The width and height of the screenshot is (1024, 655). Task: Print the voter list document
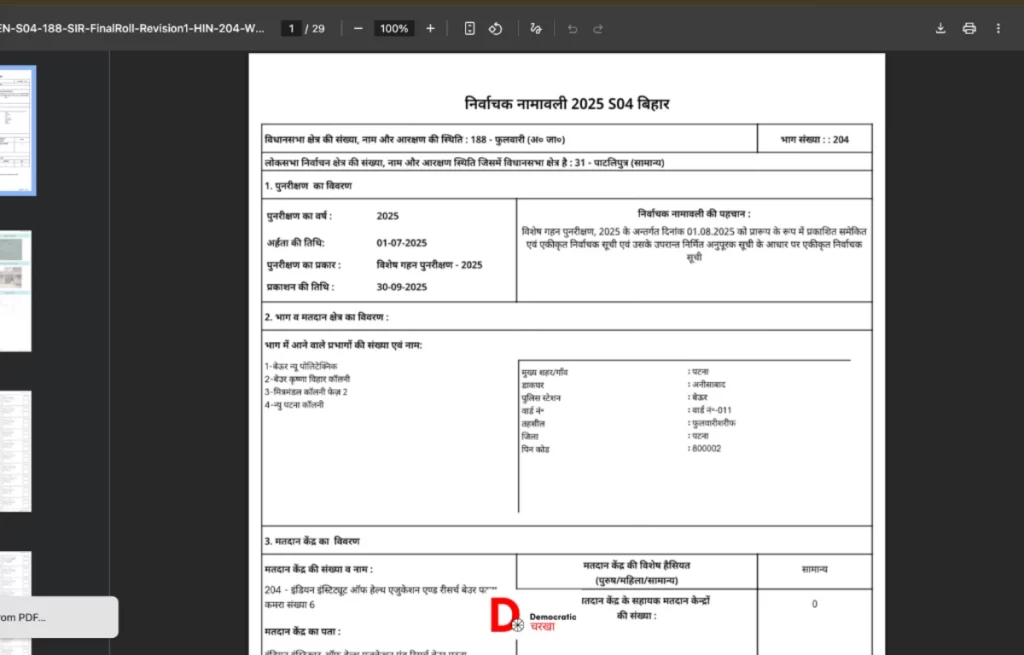point(969,28)
